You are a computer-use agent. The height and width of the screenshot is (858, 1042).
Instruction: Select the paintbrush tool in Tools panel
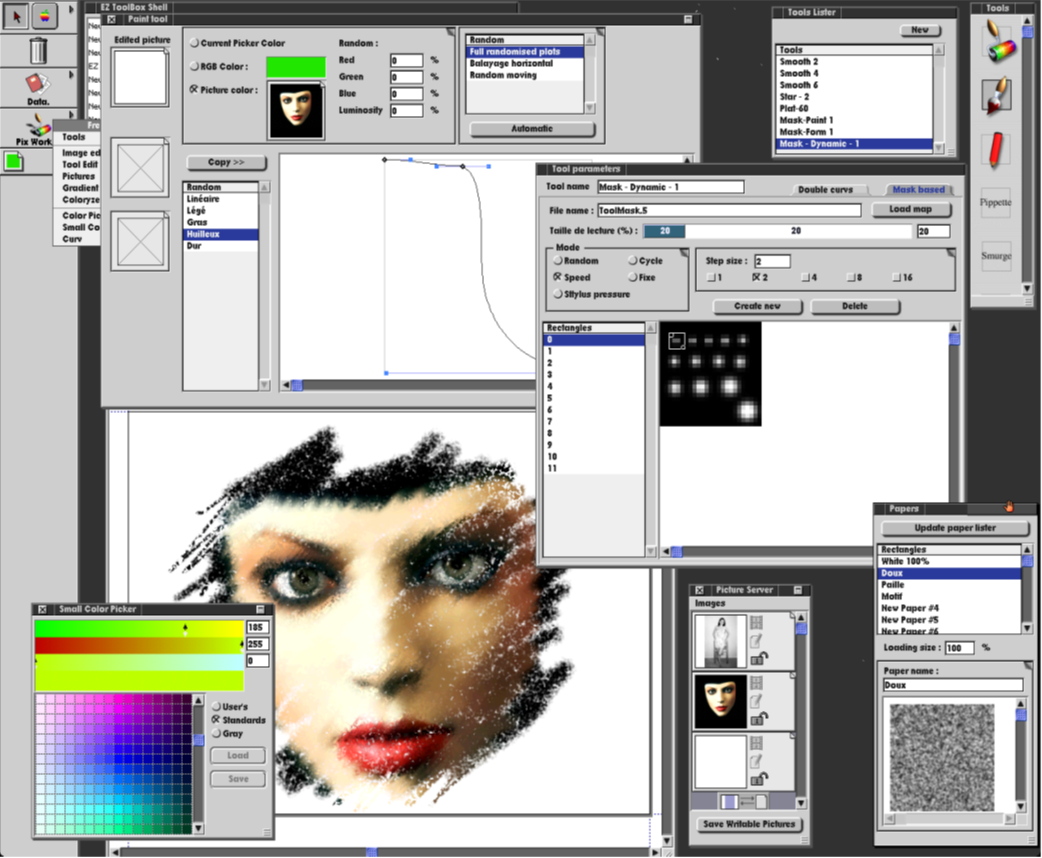[995, 97]
